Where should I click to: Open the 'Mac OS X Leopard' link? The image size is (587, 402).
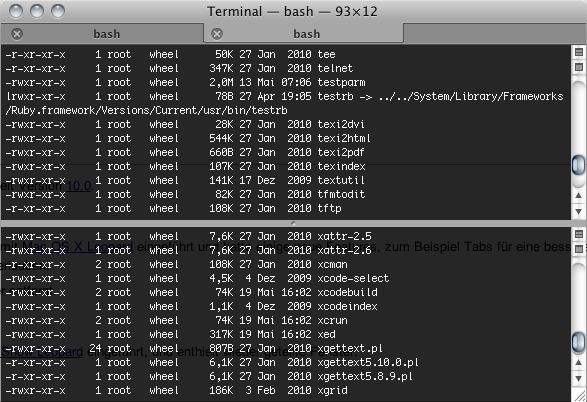click(78, 247)
